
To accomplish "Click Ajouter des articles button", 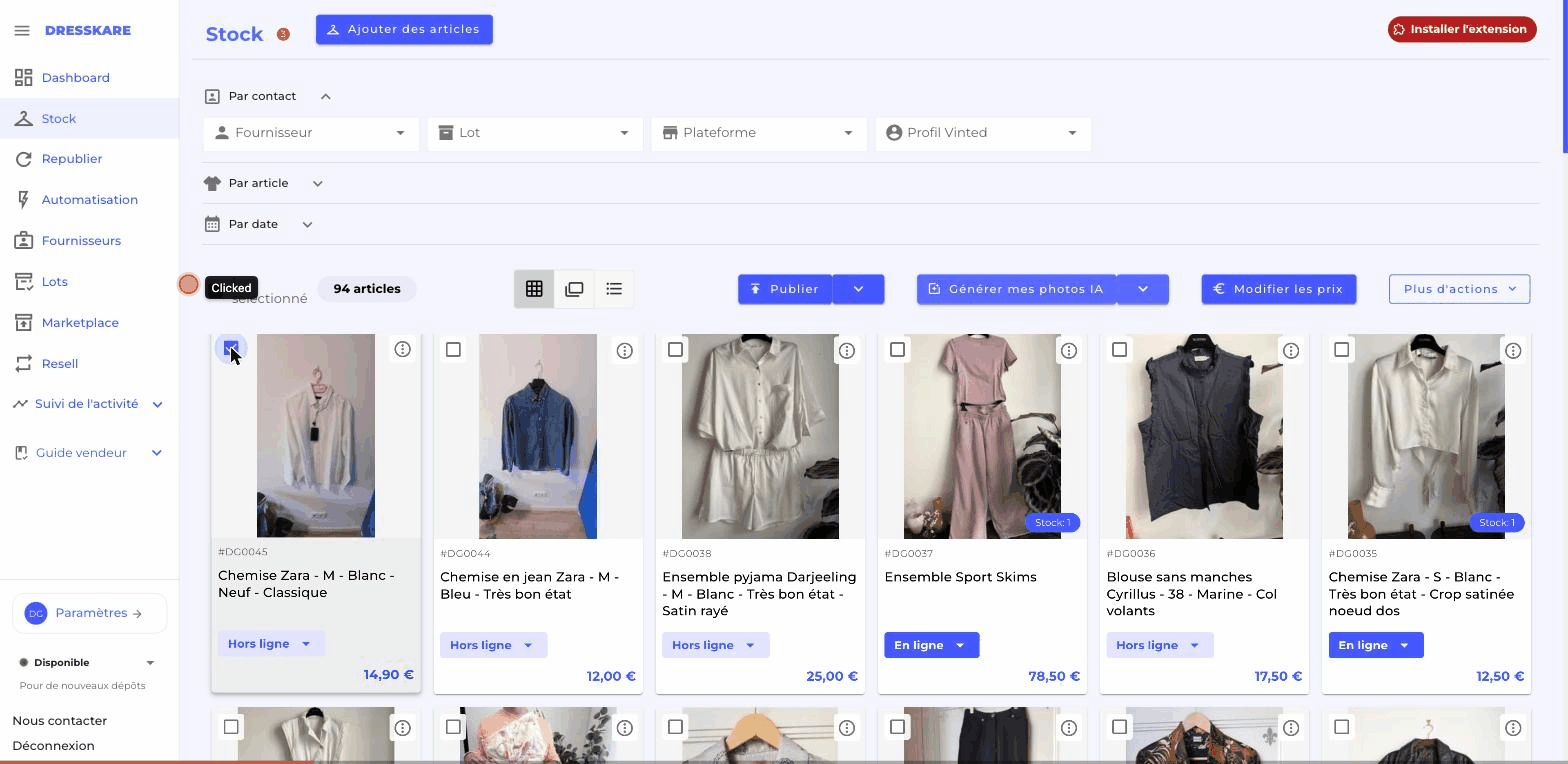I will click(x=404, y=29).
